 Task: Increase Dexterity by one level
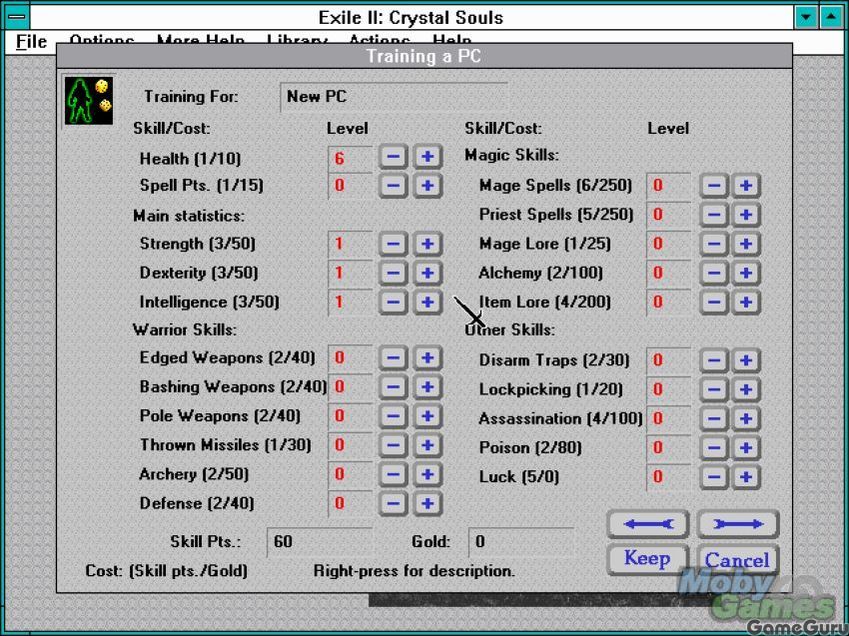point(428,273)
